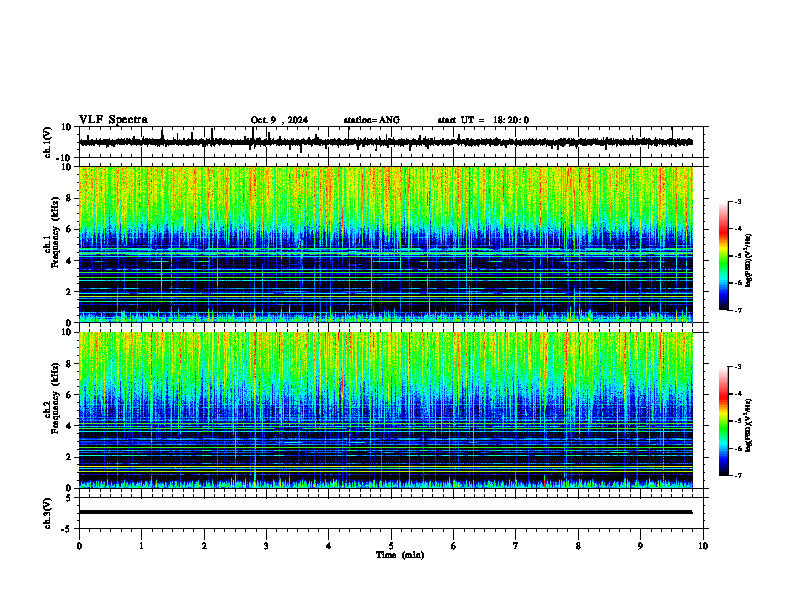Click the ch.2 color scale PSD unit label

pyautogui.click(x=749, y=426)
